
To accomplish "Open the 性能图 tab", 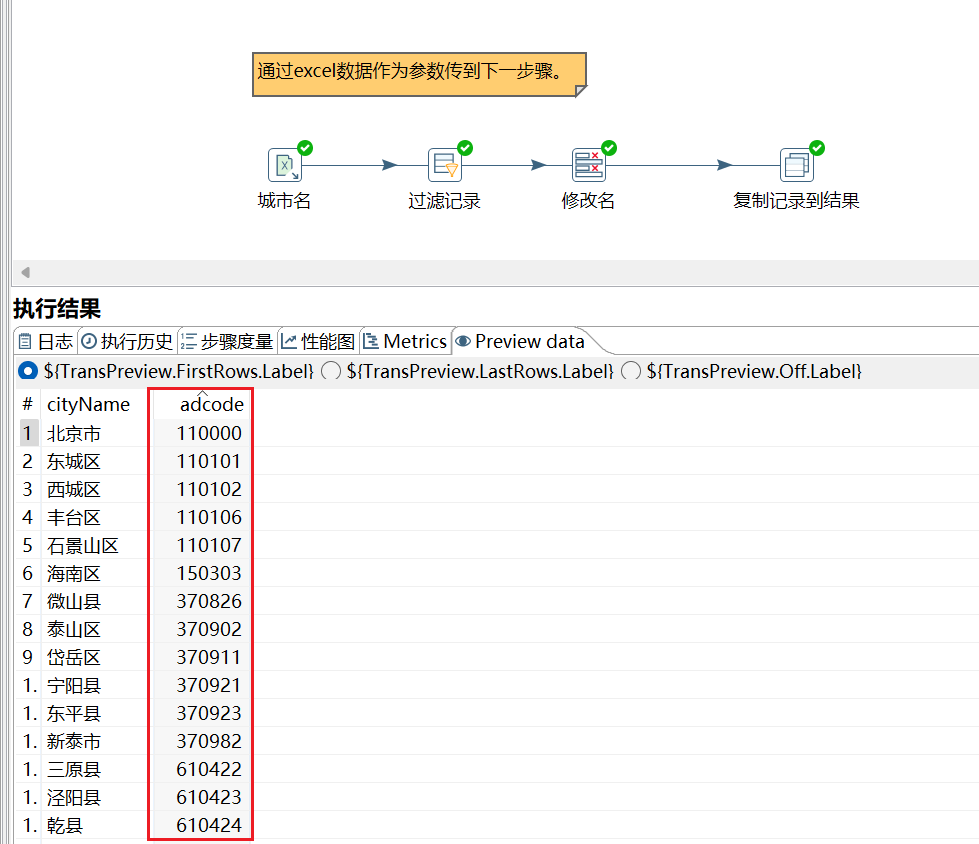I will coord(318,341).
